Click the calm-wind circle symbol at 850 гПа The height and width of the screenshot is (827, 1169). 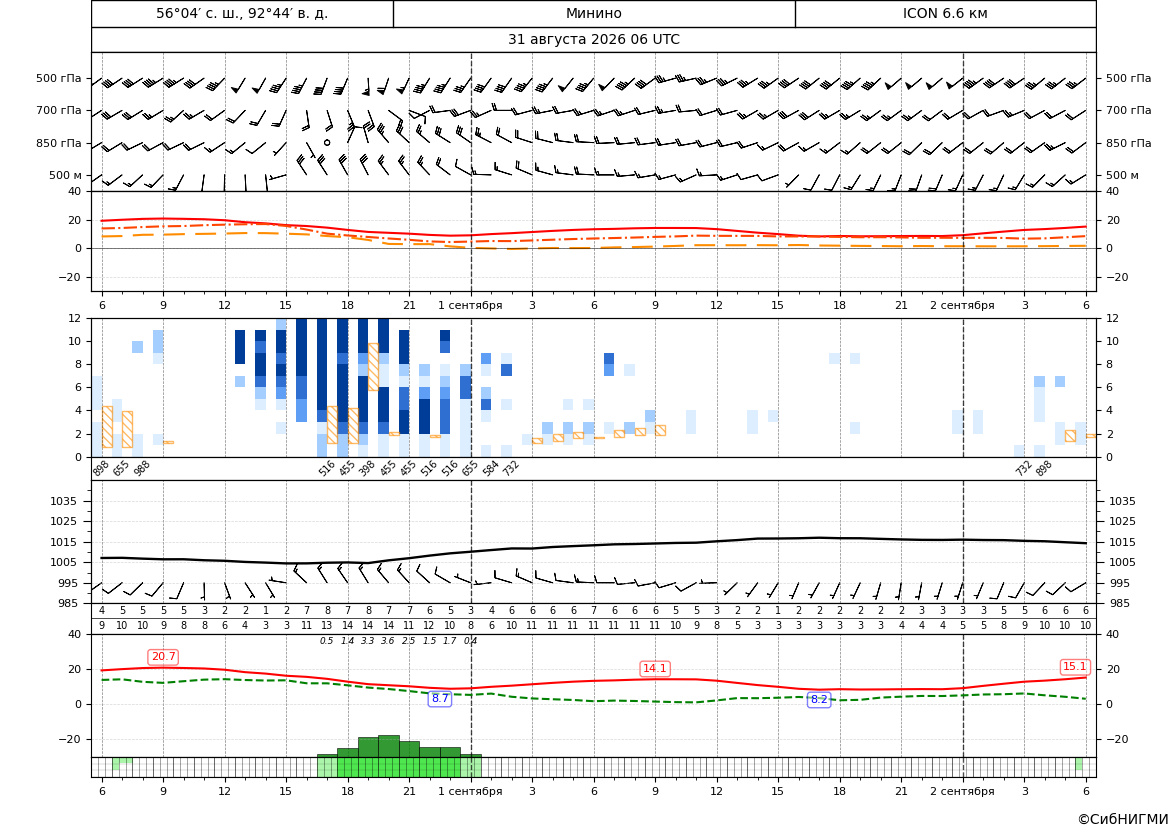(x=327, y=142)
